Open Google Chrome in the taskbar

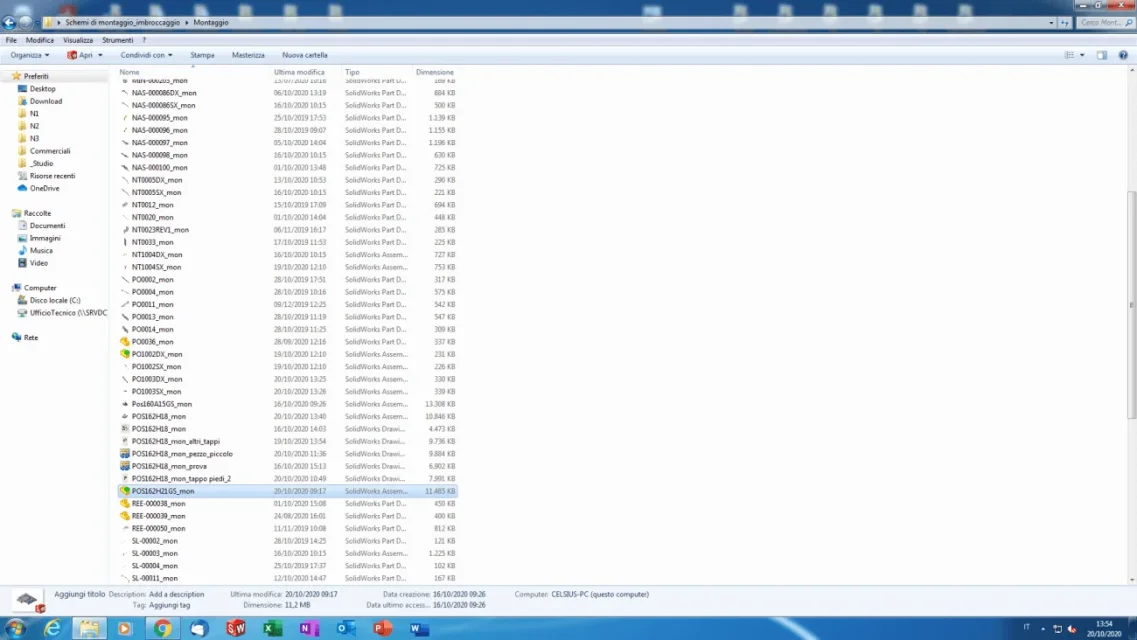pyautogui.click(x=162, y=628)
